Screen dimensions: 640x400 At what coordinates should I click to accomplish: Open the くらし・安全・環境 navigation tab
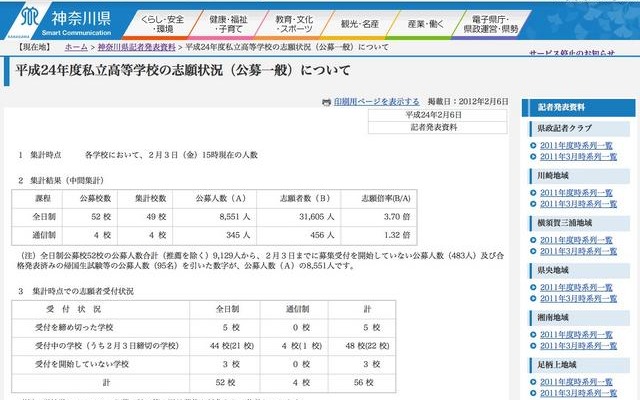coord(162,24)
